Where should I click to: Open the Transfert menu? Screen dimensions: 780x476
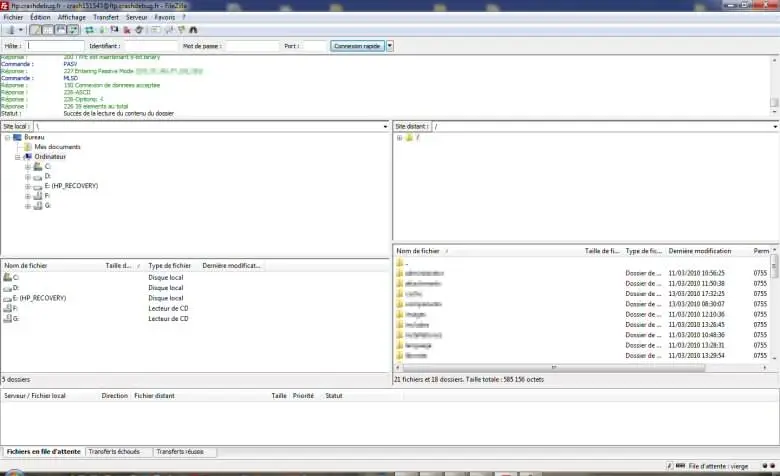click(x=106, y=17)
